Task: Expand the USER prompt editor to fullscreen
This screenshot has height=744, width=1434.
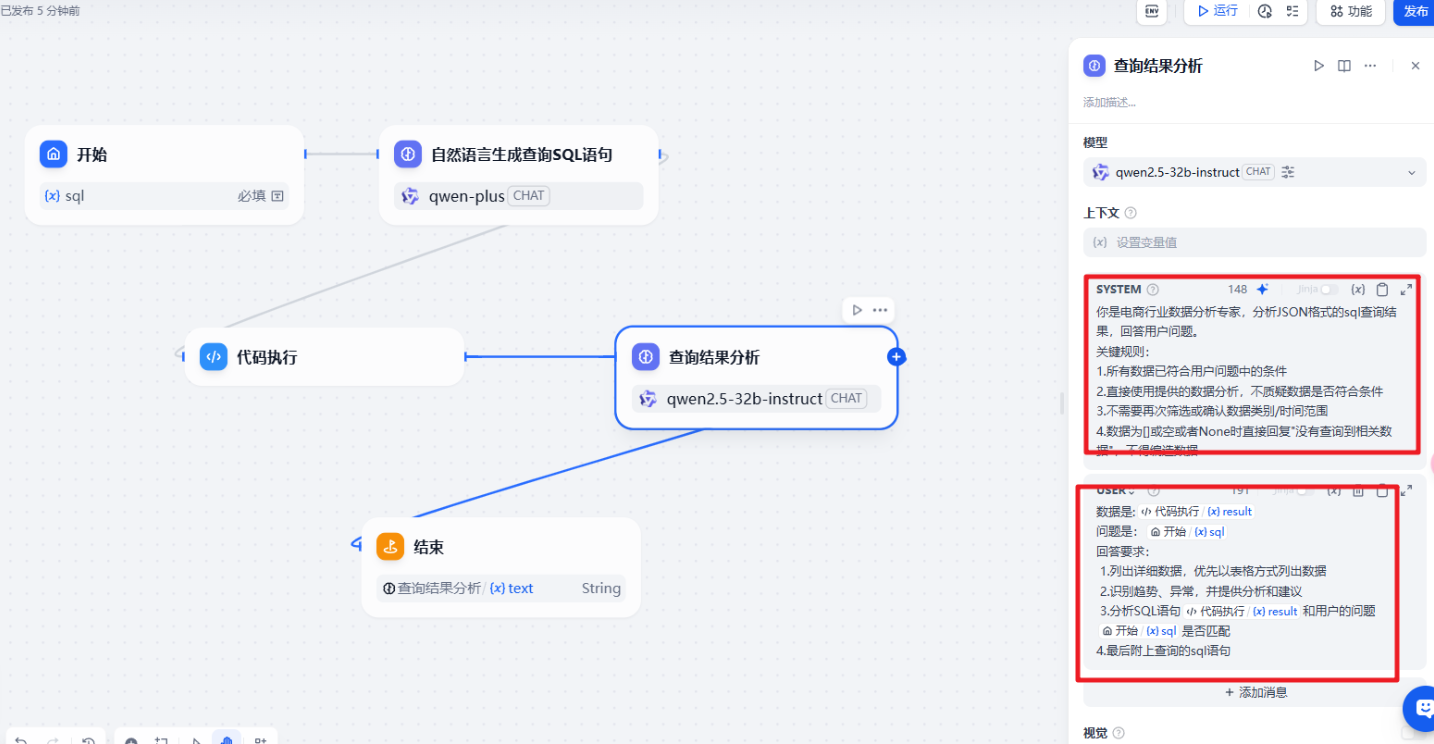Action: tap(1406, 490)
